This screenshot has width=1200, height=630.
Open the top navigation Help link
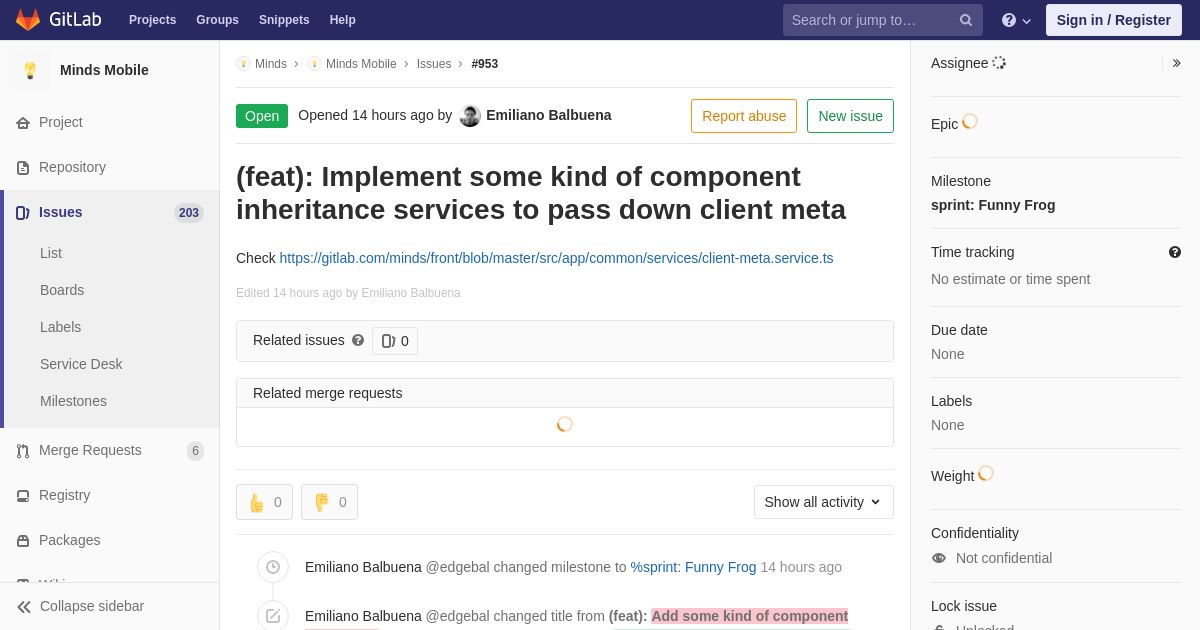(343, 20)
